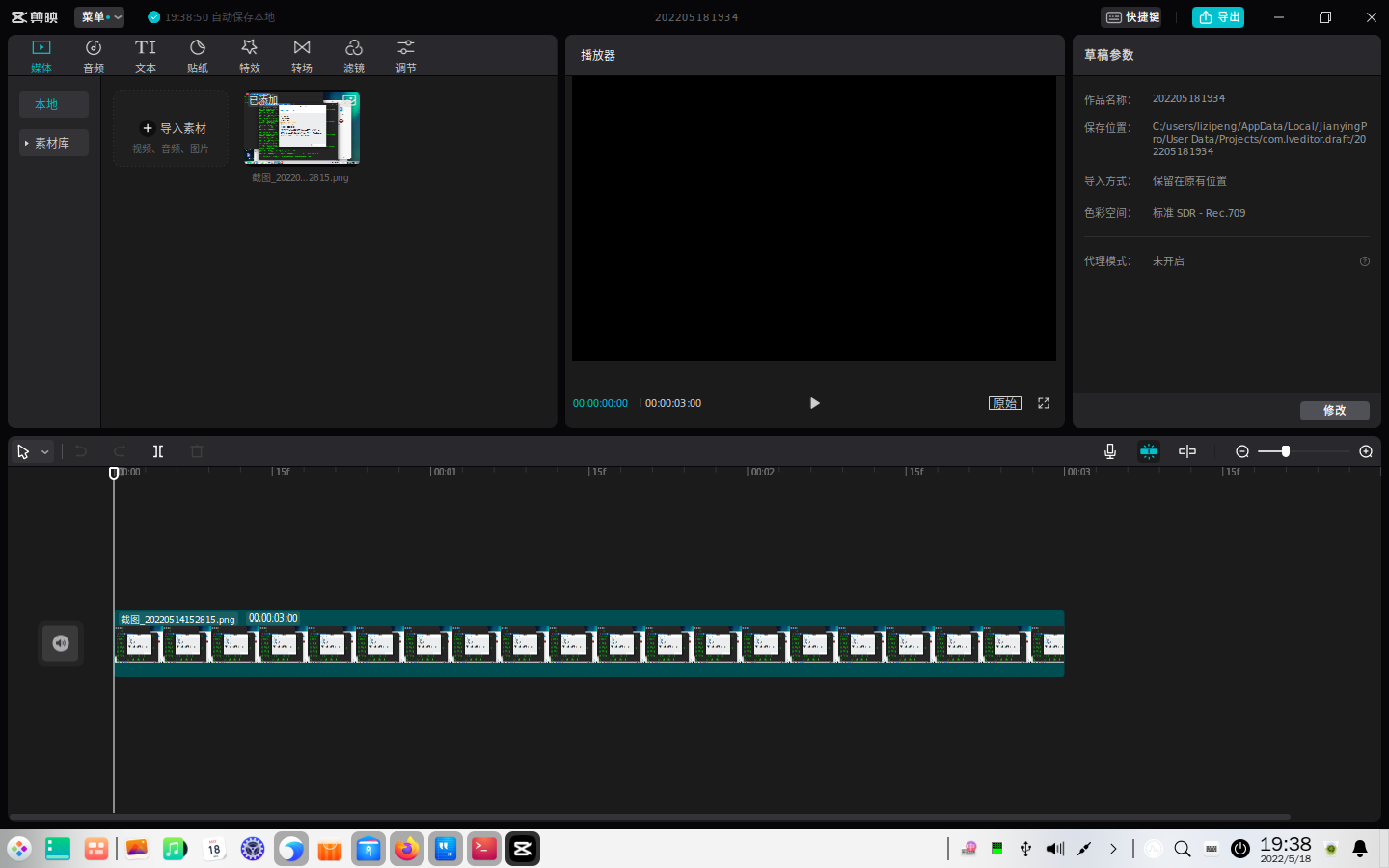Click the zoom out timeline icon
1389x868 pixels.
coord(1242,451)
